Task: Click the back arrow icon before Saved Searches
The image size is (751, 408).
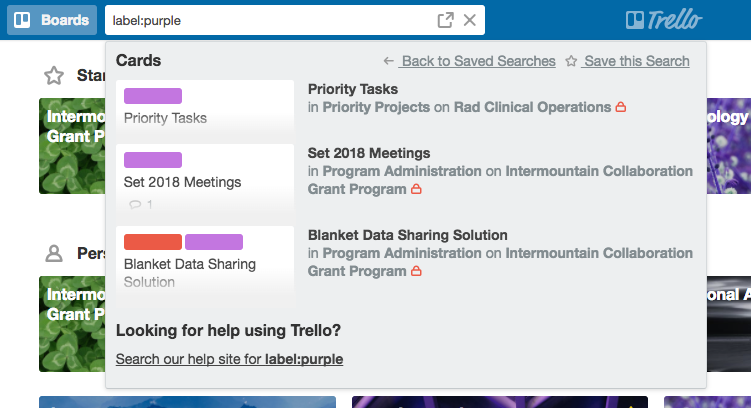Action: coord(389,61)
